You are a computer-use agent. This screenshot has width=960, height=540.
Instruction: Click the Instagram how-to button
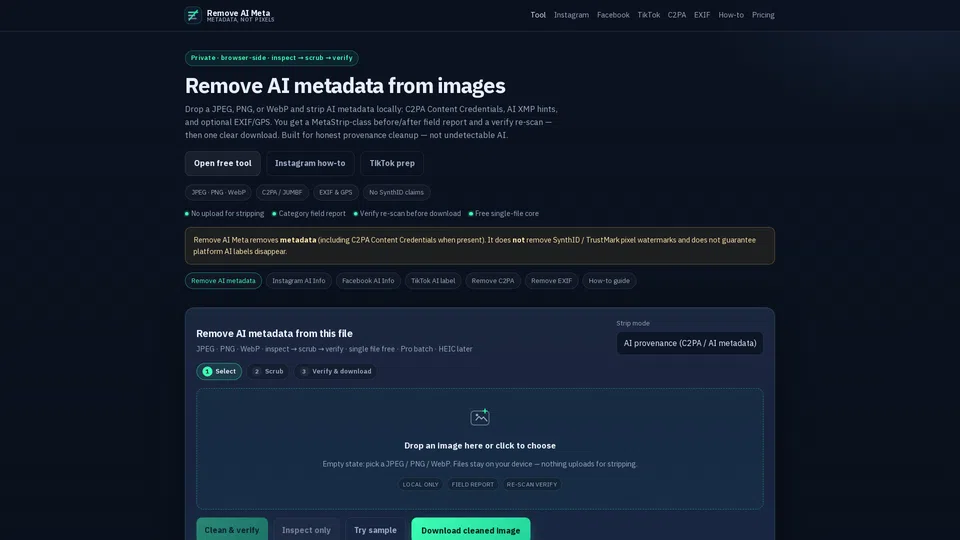tap(310, 163)
